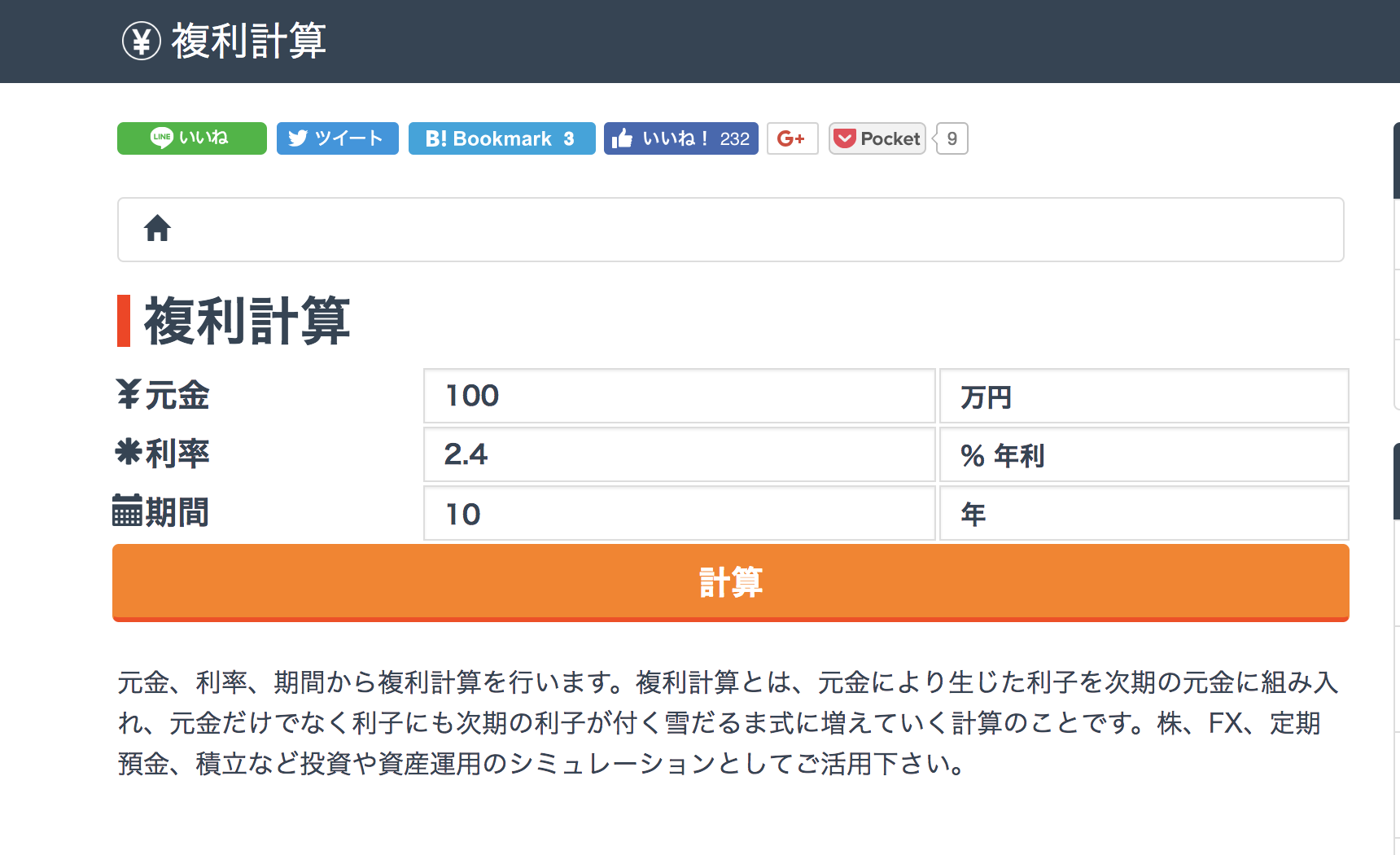1400x855 pixels.
Task: Click the LINE logo icon in green button
Action: [161, 138]
